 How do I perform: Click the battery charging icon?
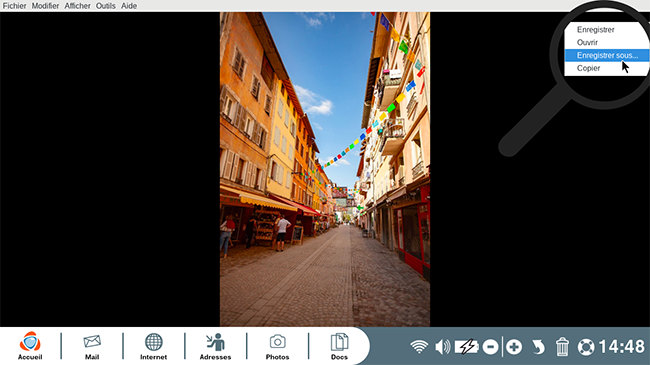point(466,346)
